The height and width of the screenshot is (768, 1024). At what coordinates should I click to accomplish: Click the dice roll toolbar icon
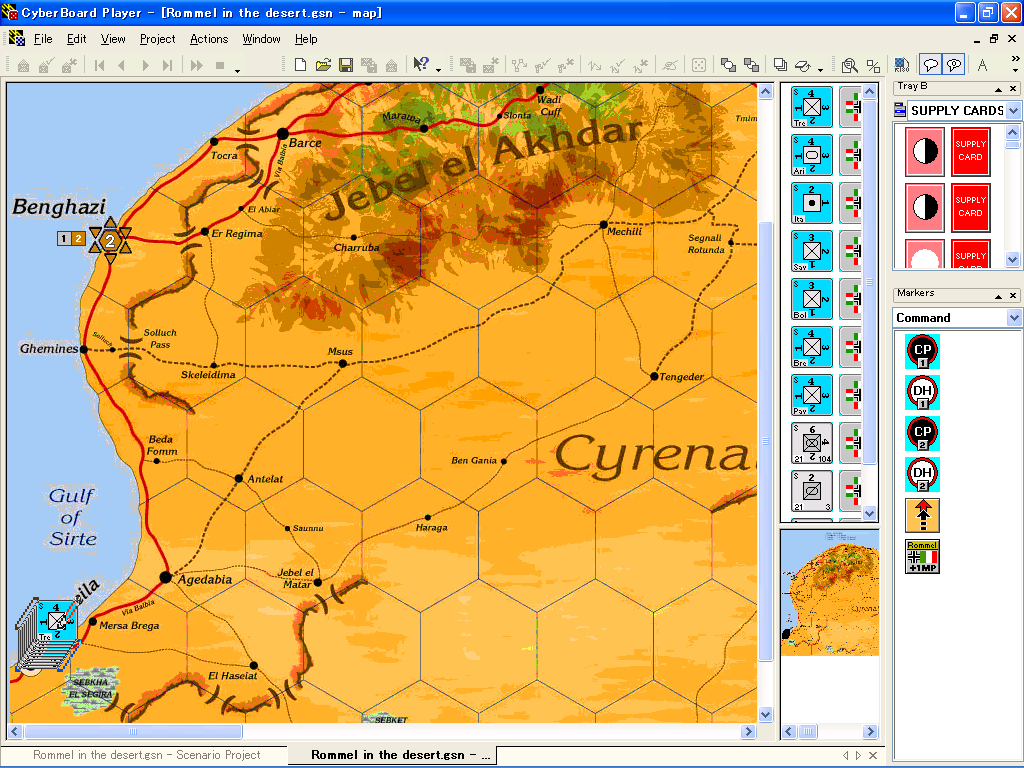pos(699,65)
